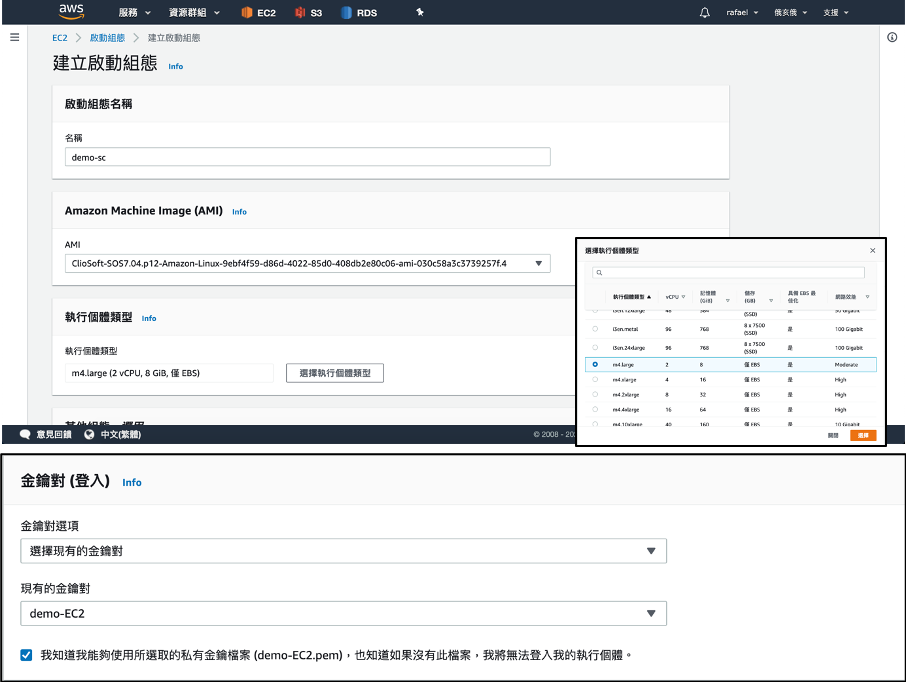Open the region dropdown next to rafael

pos(790,12)
